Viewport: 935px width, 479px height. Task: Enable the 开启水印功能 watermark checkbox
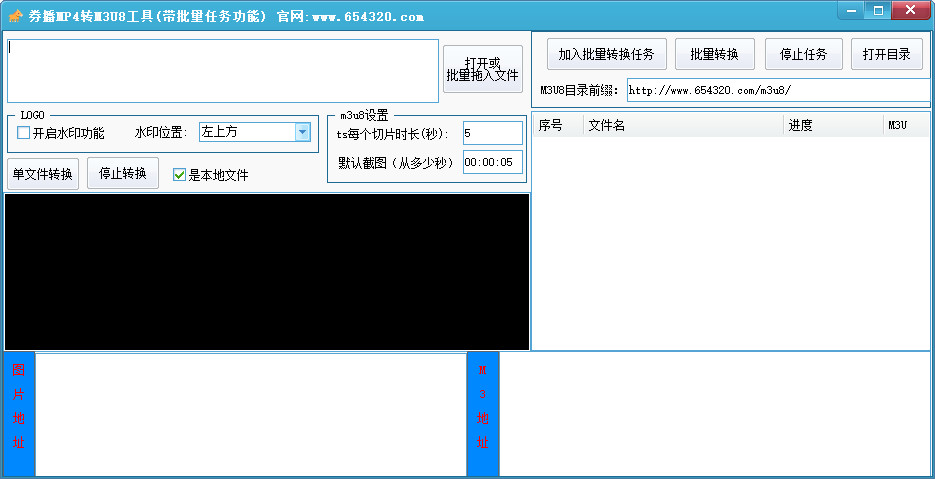coord(23,133)
